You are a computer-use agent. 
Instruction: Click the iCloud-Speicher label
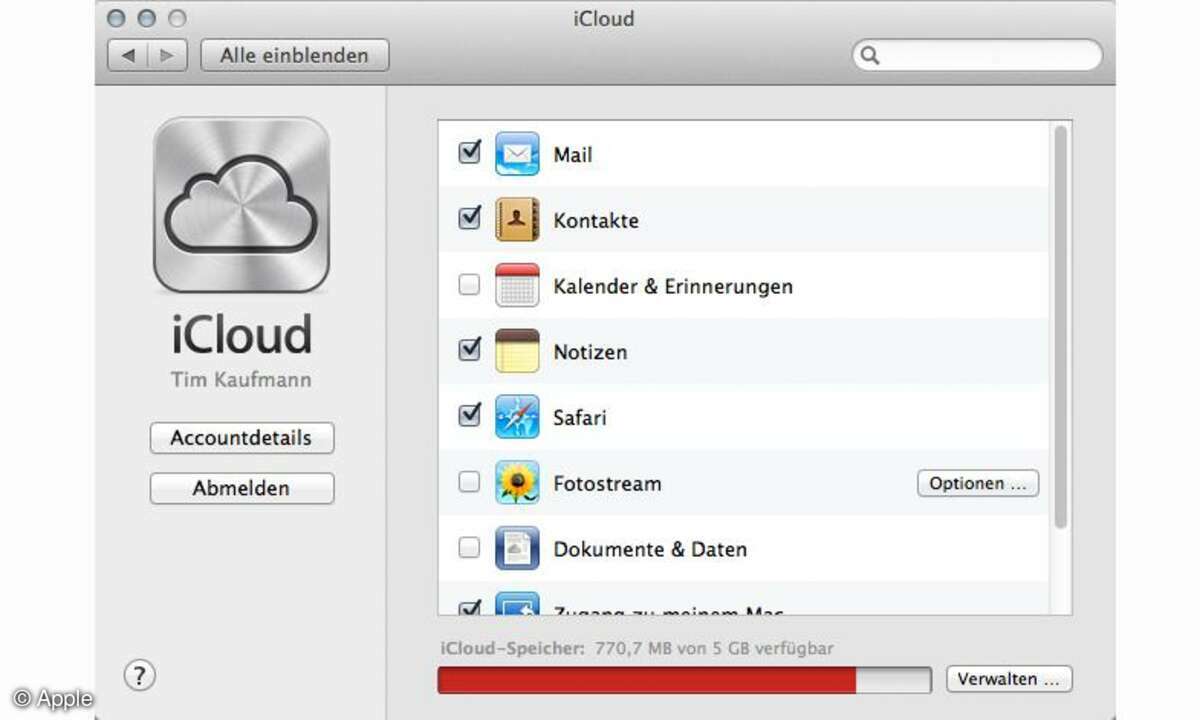pos(512,649)
